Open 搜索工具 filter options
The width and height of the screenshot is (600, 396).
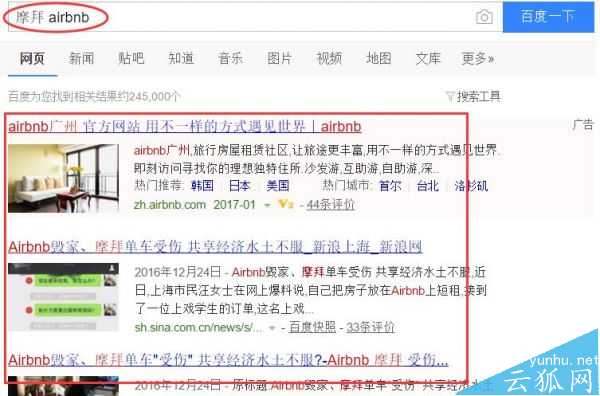(x=478, y=96)
